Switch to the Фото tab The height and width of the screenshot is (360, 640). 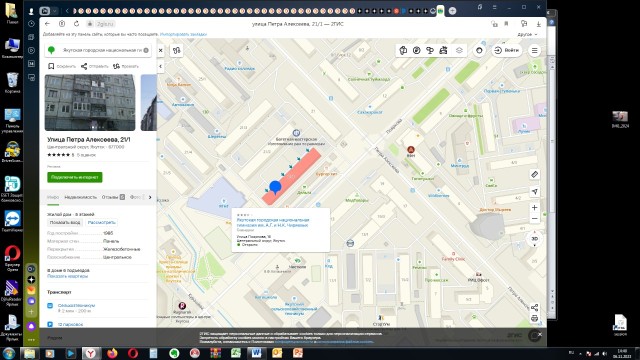(135, 197)
